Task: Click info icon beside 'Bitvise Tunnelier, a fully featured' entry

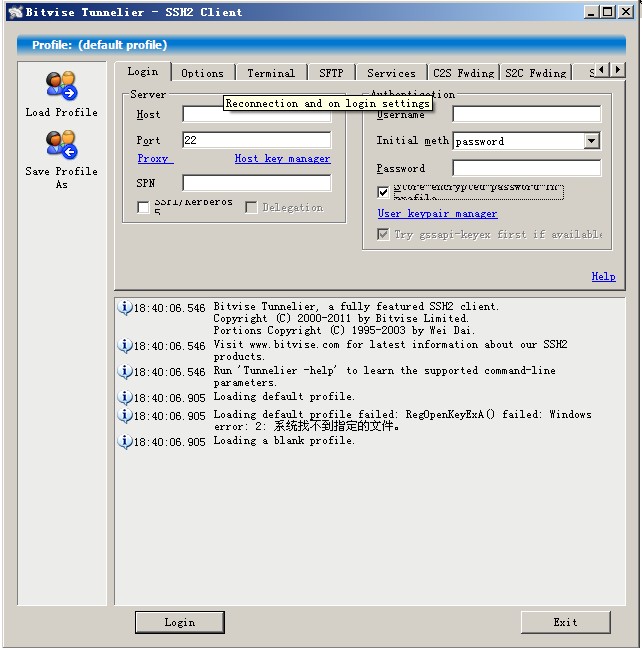Action: 124,307
